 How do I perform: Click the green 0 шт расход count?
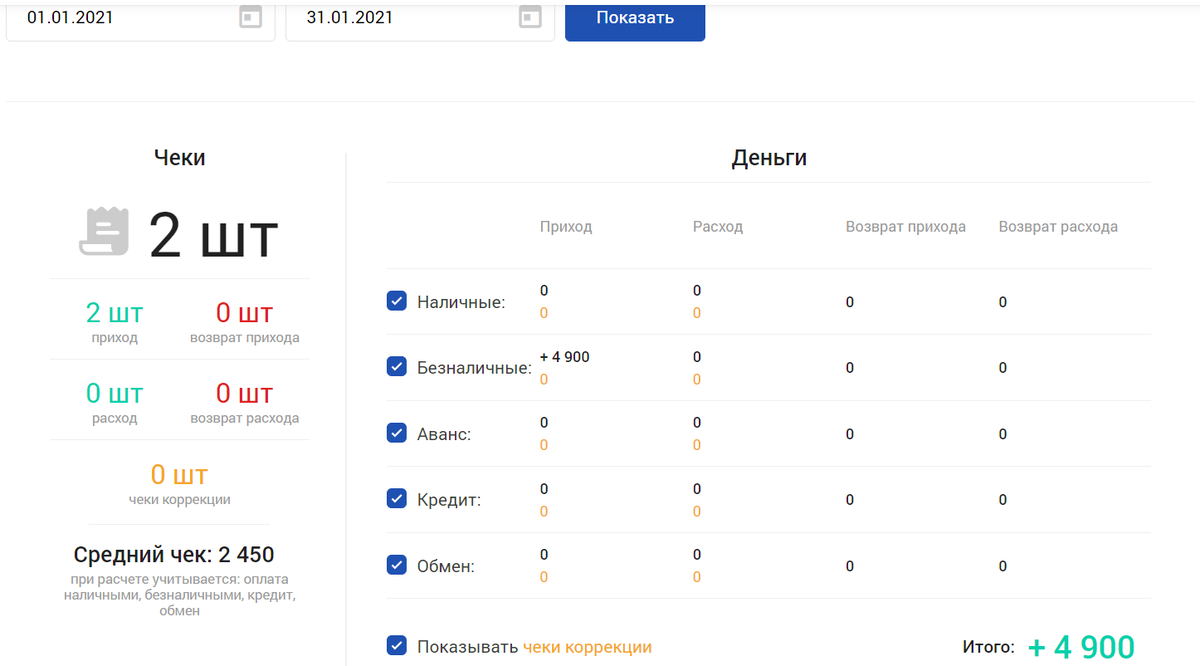click(114, 393)
